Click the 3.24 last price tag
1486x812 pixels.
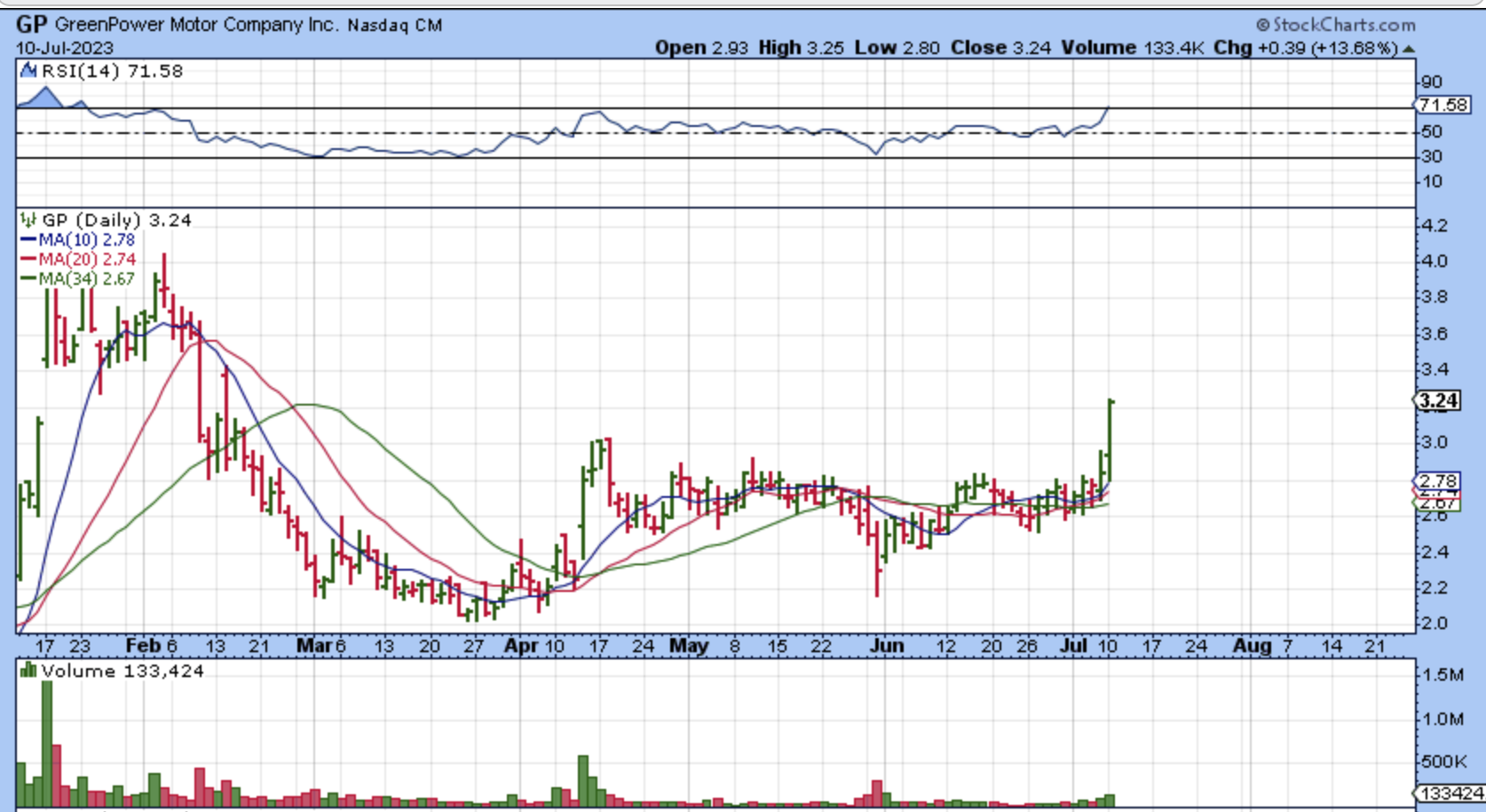click(1438, 401)
